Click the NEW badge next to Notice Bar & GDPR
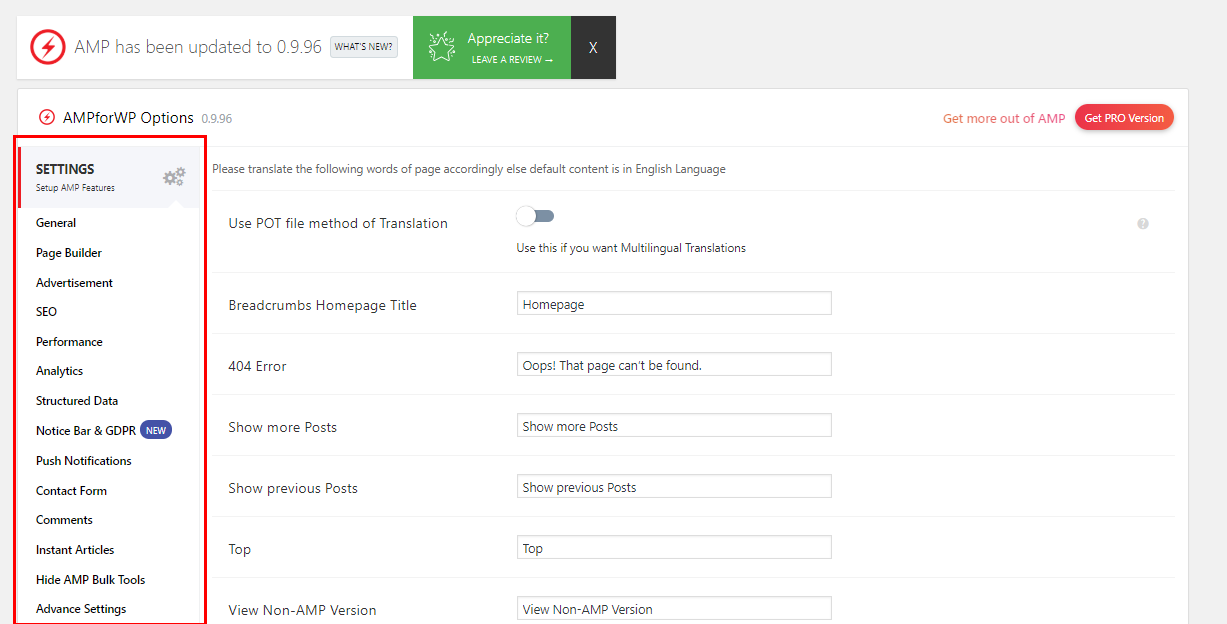 tap(156, 430)
